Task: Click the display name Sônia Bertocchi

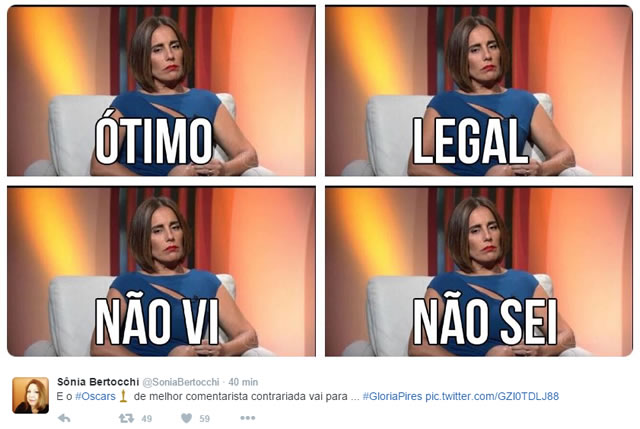Action: coord(98,382)
